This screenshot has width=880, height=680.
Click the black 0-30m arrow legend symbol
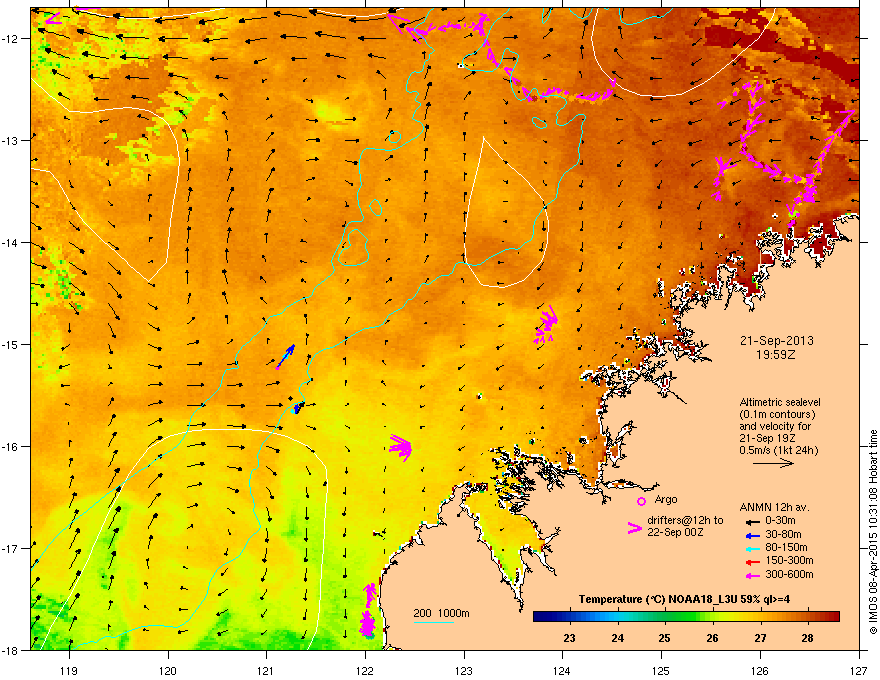753,521
